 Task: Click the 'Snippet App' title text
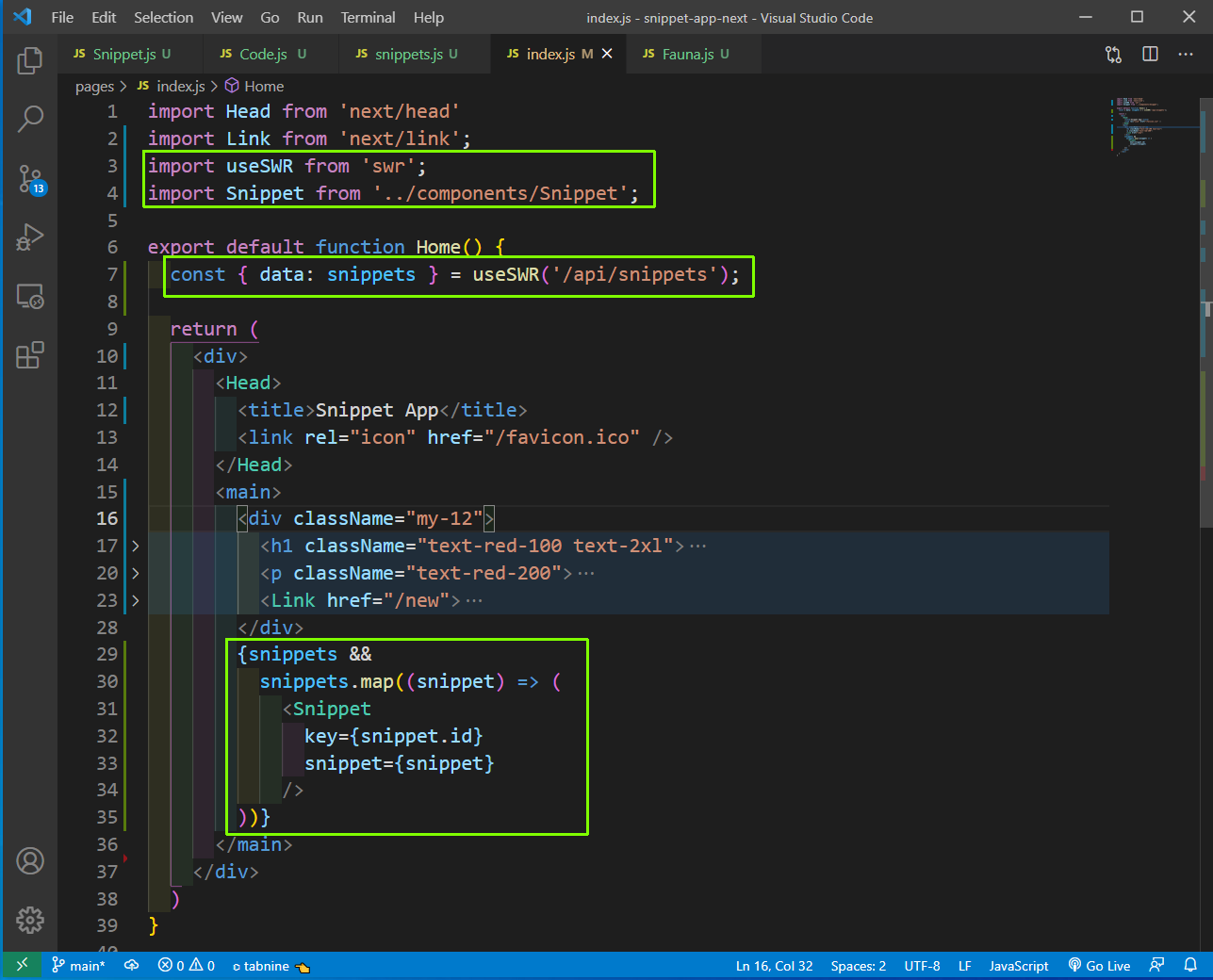click(x=377, y=410)
